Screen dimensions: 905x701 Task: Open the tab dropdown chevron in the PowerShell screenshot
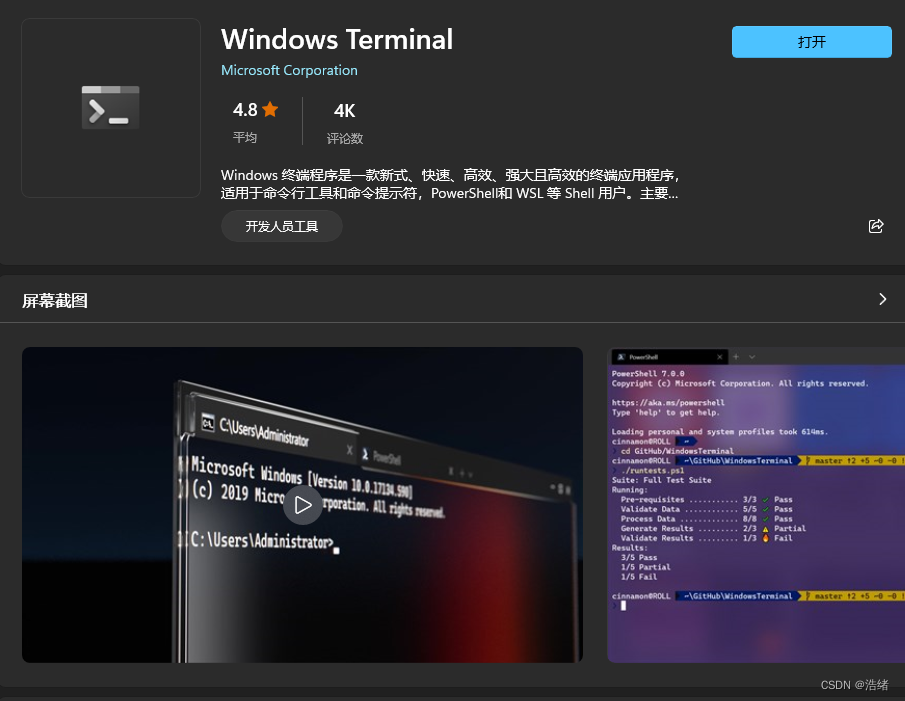(752, 357)
